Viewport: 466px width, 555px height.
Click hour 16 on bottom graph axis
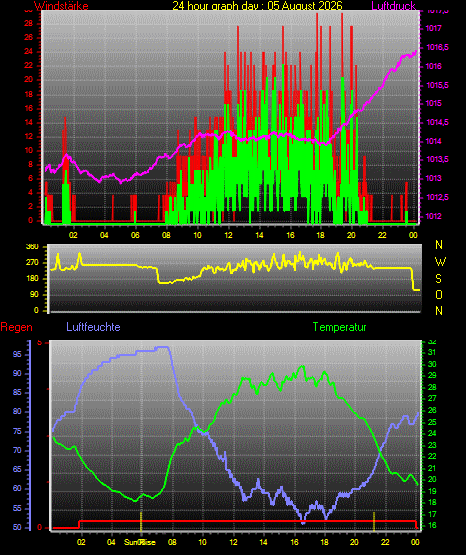tap(294, 542)
